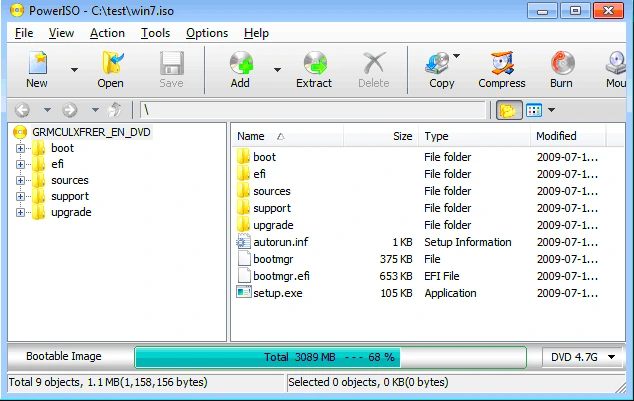Image resolution: width=634 pixels, height=401 pixels.
Task: Select the sources folder in tree pane
Action: pos(70,180)
